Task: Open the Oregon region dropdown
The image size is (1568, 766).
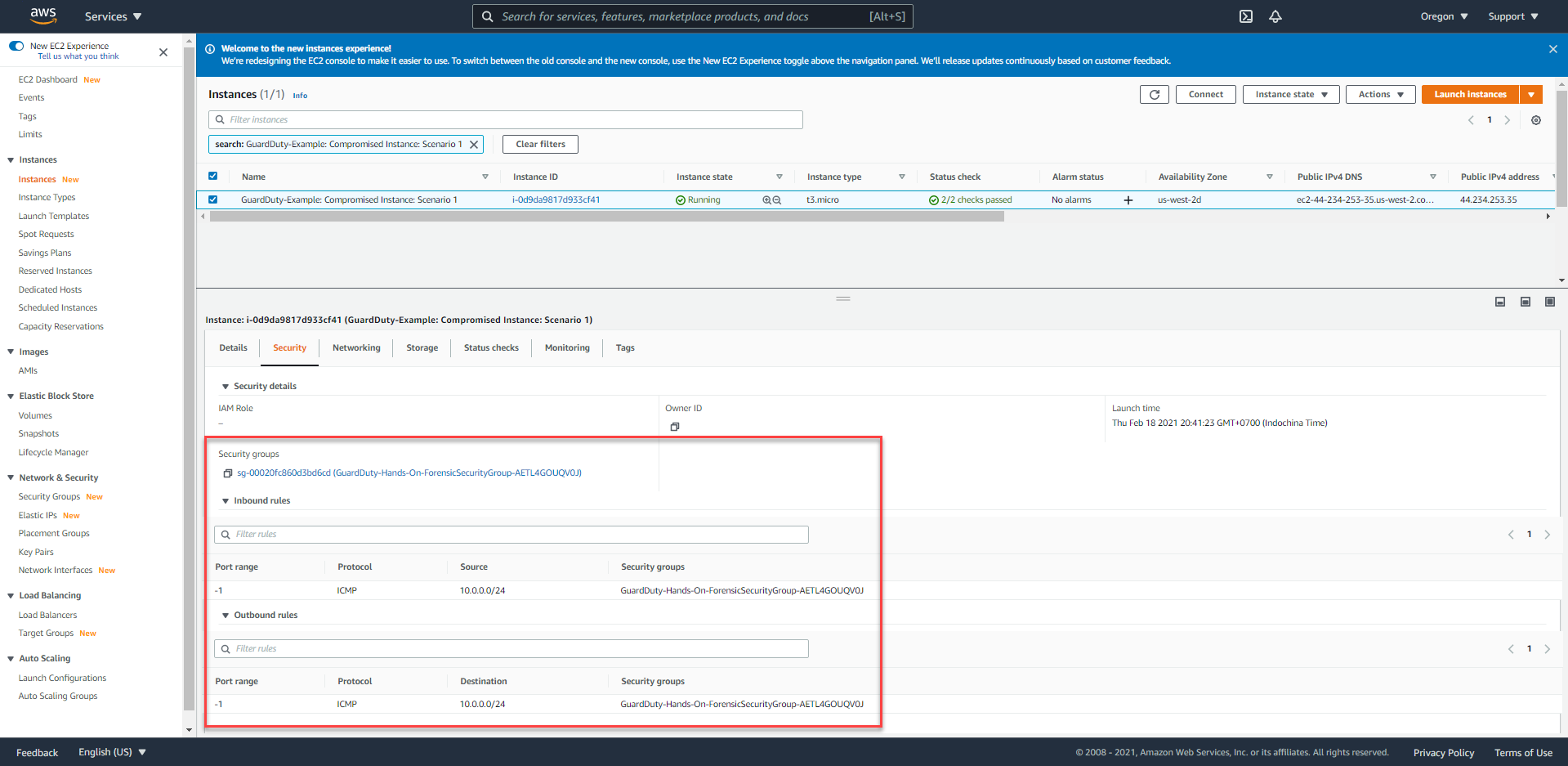Action: point(1444,16)
